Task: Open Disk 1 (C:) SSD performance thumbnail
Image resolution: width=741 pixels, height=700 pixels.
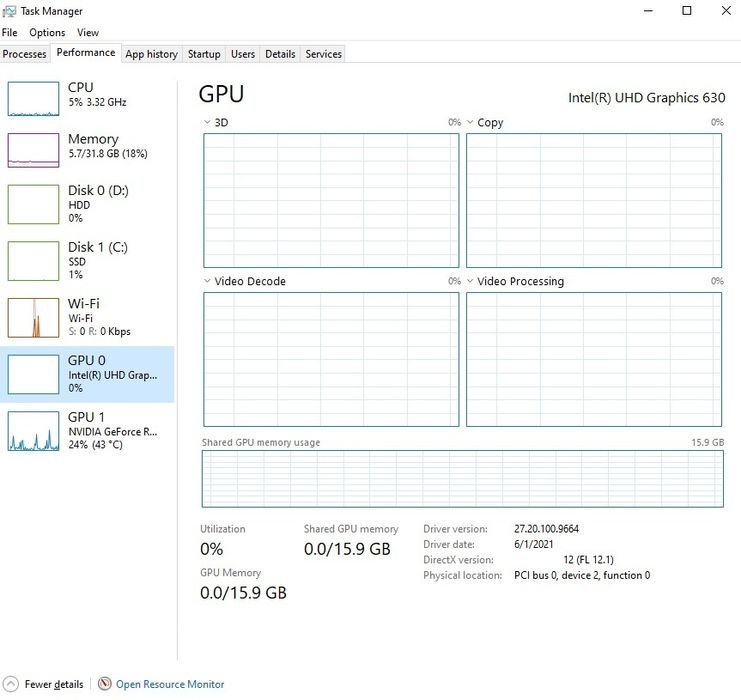Action: pos(33,261)
